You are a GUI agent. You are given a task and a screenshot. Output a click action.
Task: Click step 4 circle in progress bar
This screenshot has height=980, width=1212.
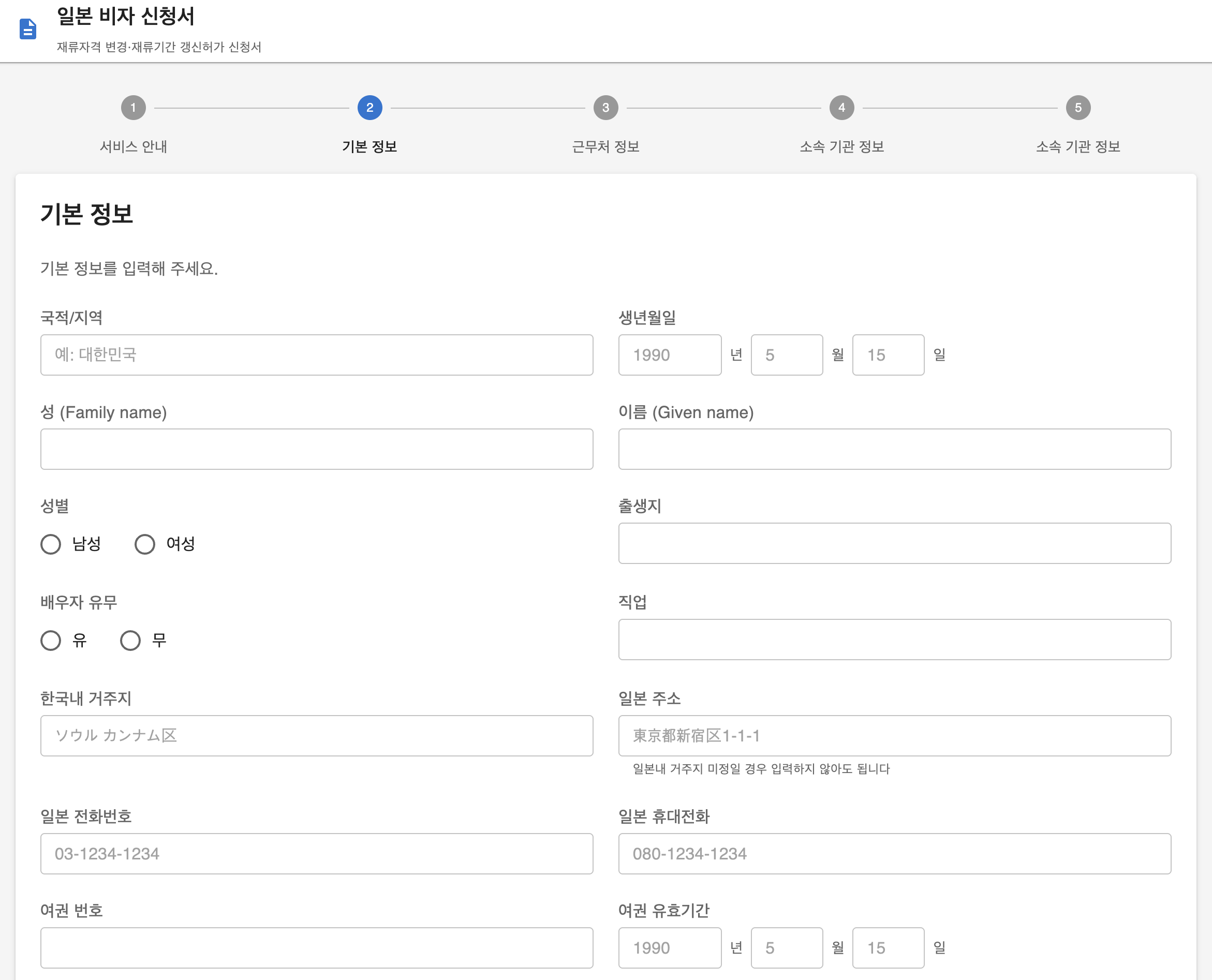coord(840,107)
